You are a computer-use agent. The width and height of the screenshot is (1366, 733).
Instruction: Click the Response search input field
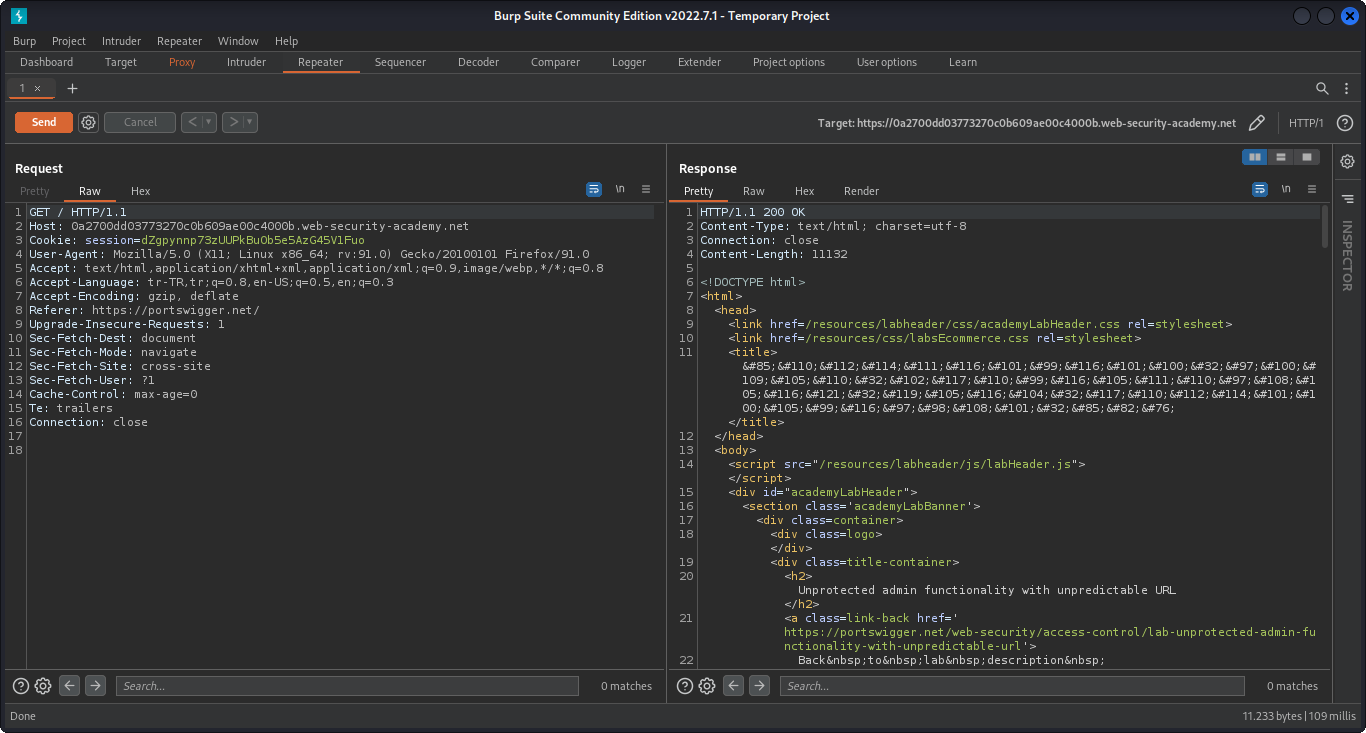[x=1012, y=686]
